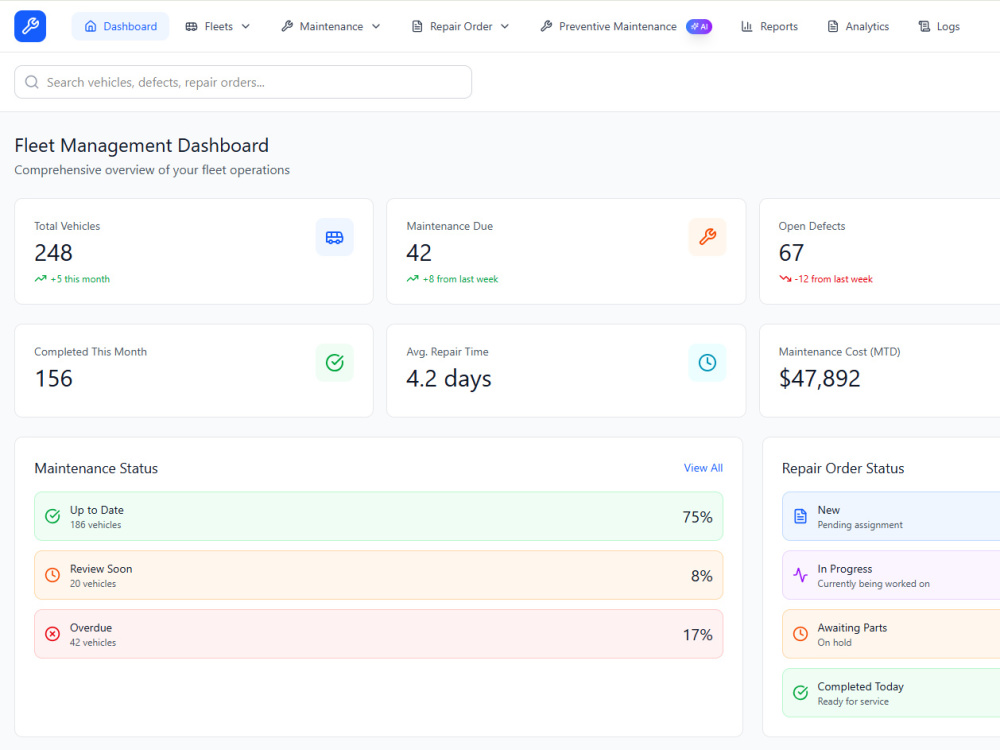This screenshot has height=750, width=1000.
Task: Click the orange wrench on Maintenance Due card
Action: point(707,237)
